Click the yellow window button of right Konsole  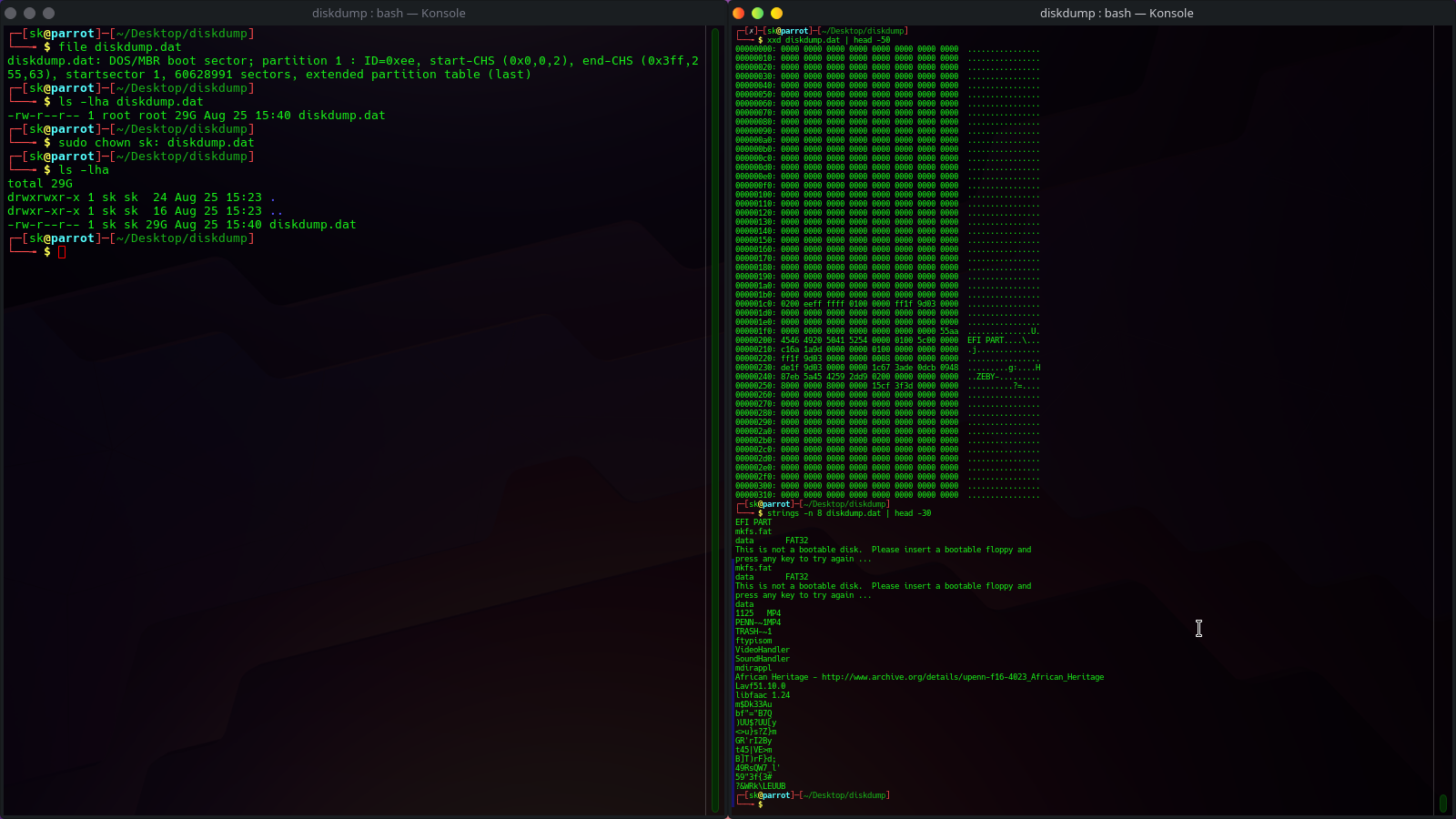[776, 13]
